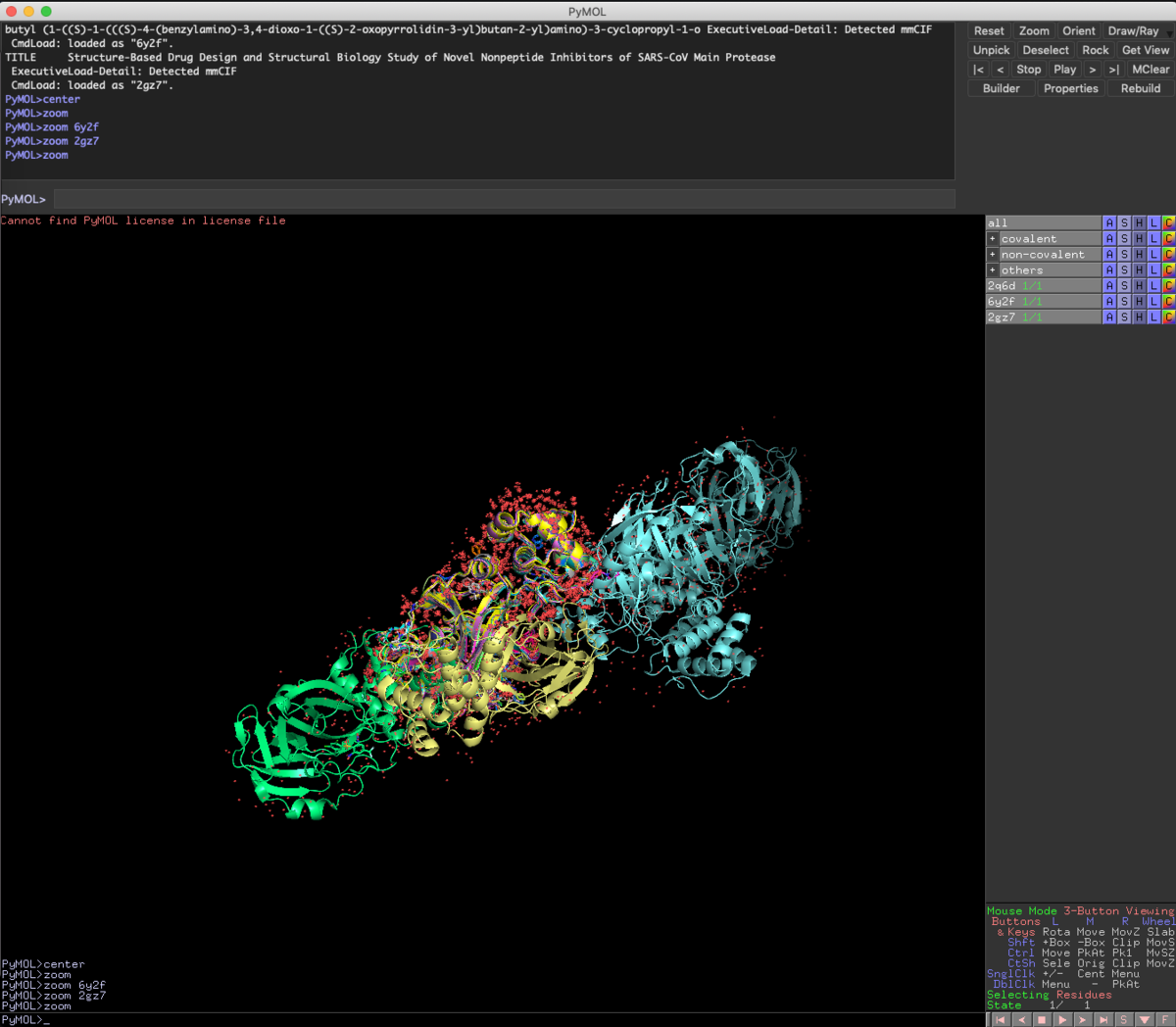The image size is (1176, 1027).
Task: Toggle visibility of 6y2f object
Action: pos(1043,302)
